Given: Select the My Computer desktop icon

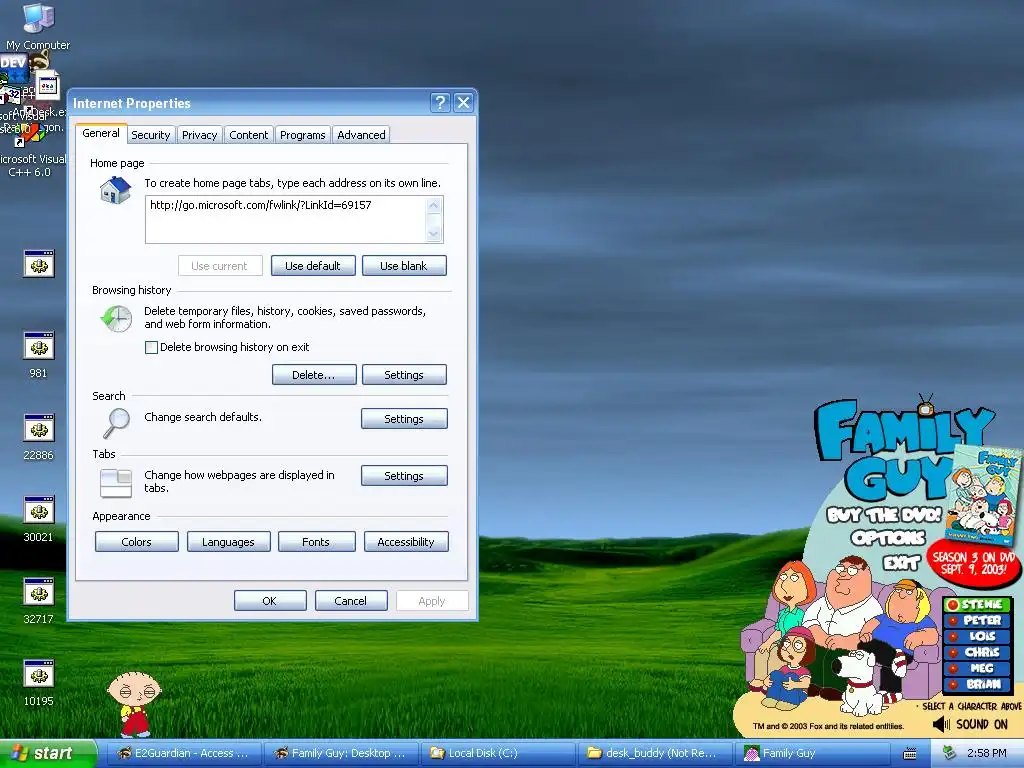Looking at the screenshot, I should pyautogui.click(x=38, y=26).
